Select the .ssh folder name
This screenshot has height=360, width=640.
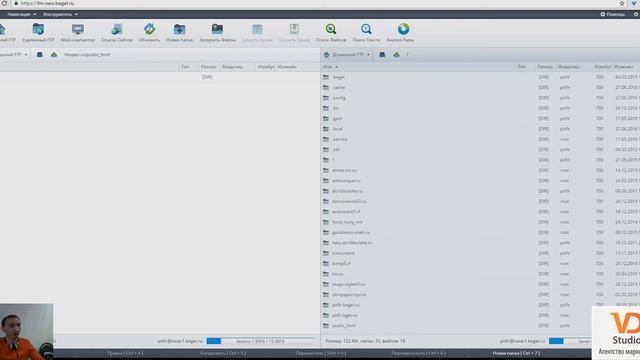[x=336, y=150]
